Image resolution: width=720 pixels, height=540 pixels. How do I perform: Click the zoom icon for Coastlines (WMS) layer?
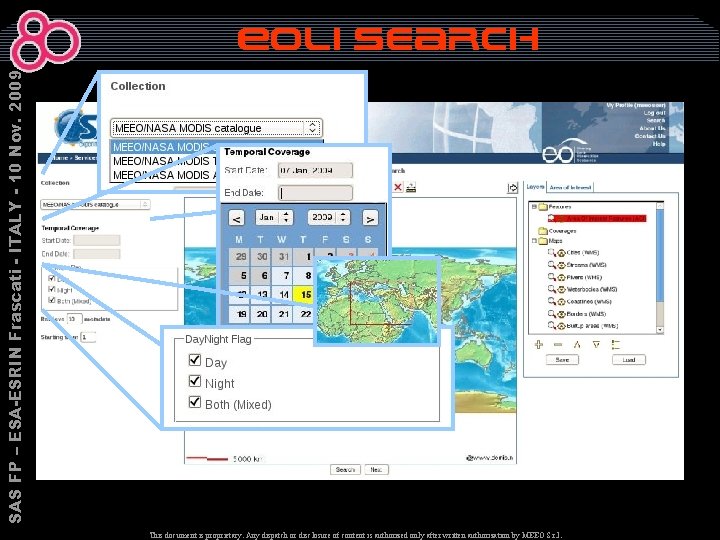pyautogui.click(x=551, y=301)
